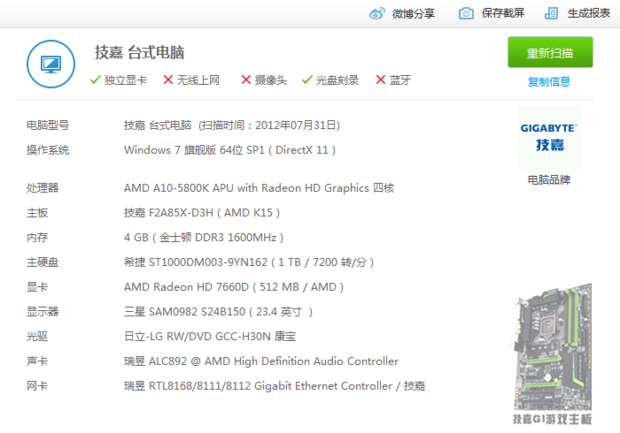
Task: Click the 4 GB 金士顿 DDR3 memory value
Action: click(204, 237)
